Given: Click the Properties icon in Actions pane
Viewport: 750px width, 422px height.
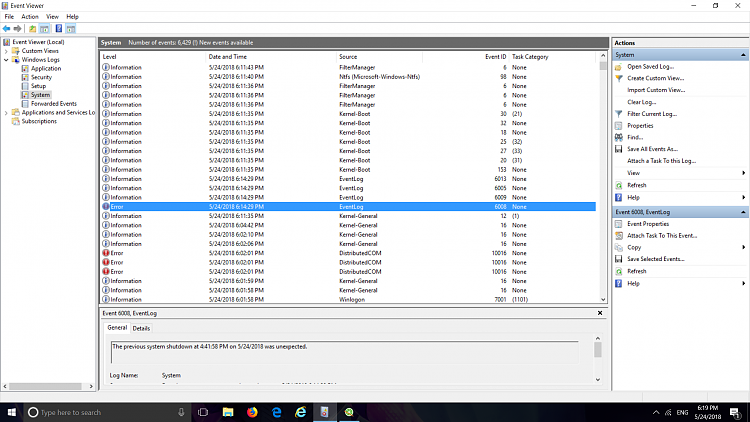Looking at the screenshot, I should coord(618,126).
